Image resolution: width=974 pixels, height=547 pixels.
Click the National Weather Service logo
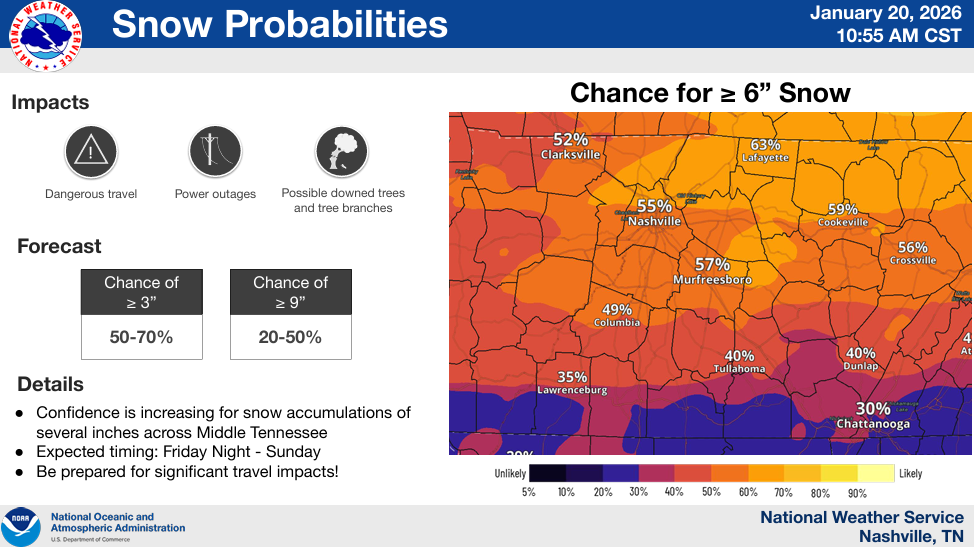coord(45,36)
